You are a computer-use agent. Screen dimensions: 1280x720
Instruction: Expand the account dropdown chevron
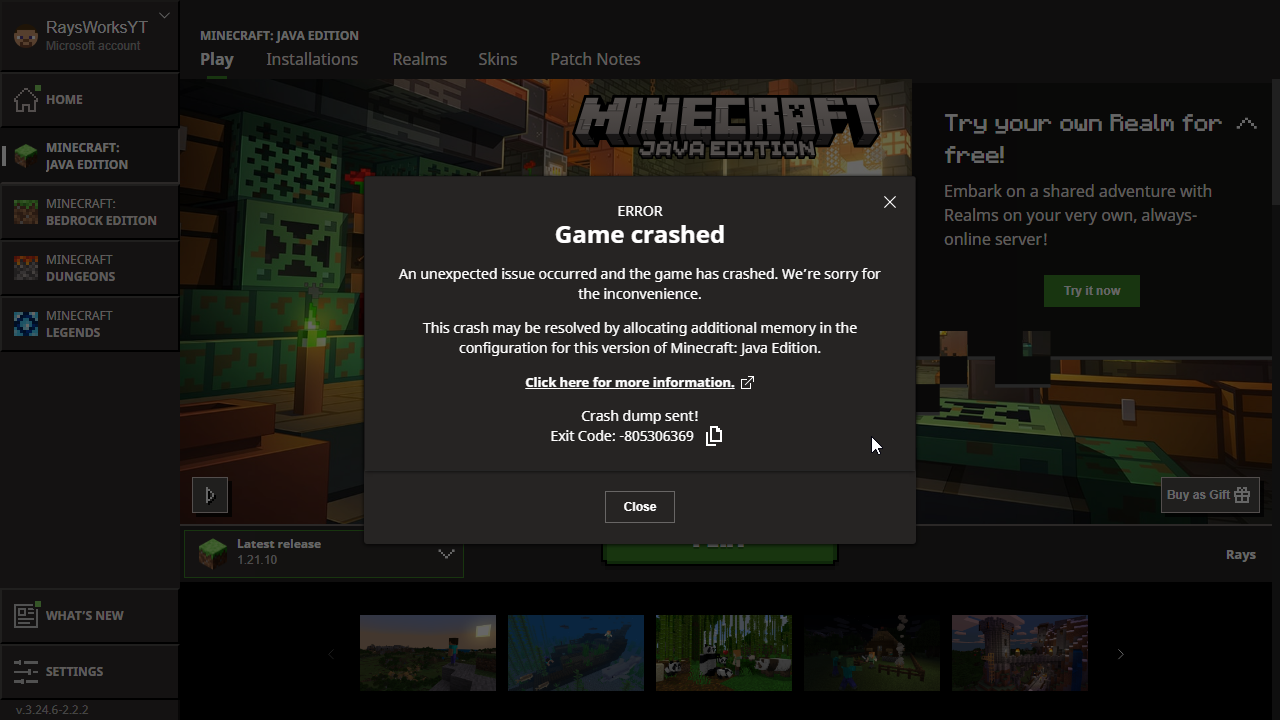click(165, 16)
